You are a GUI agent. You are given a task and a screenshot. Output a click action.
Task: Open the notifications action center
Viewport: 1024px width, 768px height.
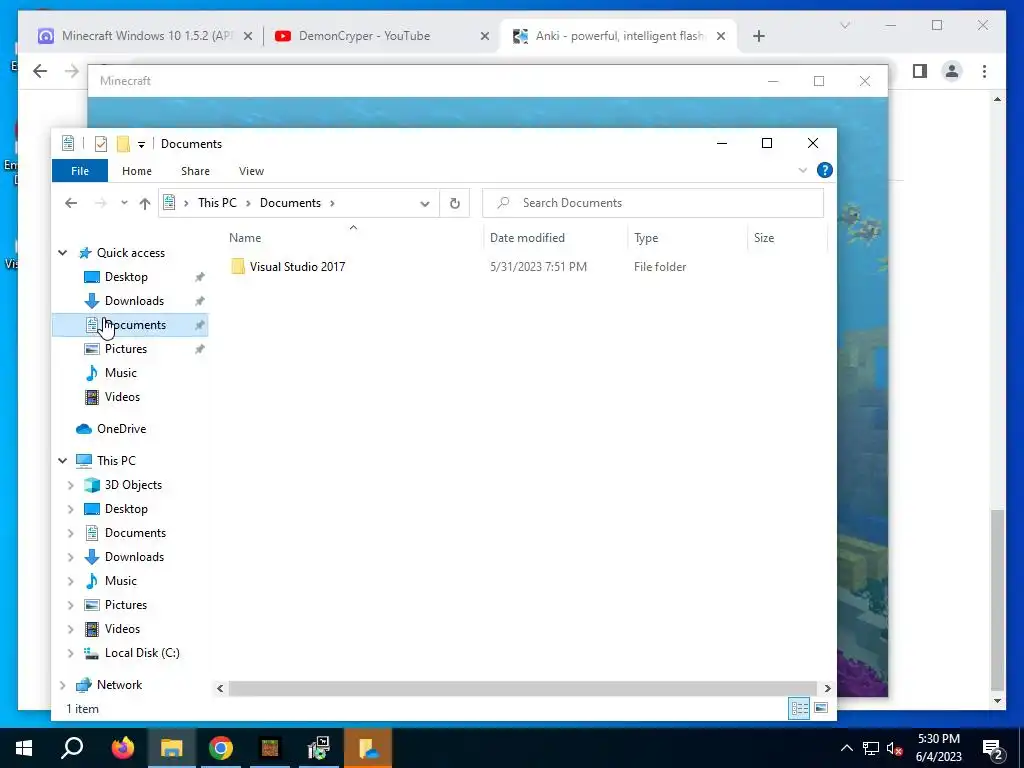click(x=993, y=749)
